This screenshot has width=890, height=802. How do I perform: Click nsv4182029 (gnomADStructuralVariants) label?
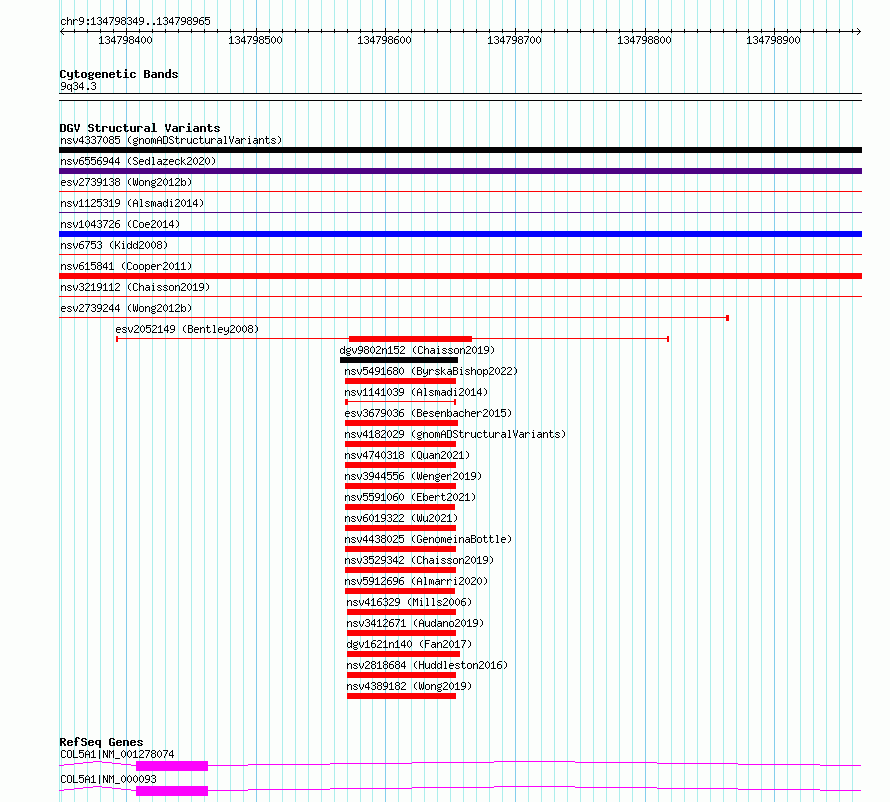(x=455, y=434)
